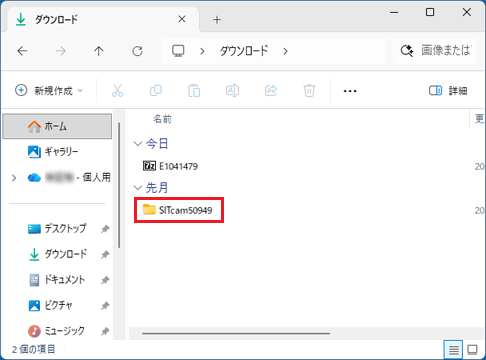Select the Rename icon in toolbar
Image resolution: width=486 pixels, height=360 pixels.
coord(232,90)
